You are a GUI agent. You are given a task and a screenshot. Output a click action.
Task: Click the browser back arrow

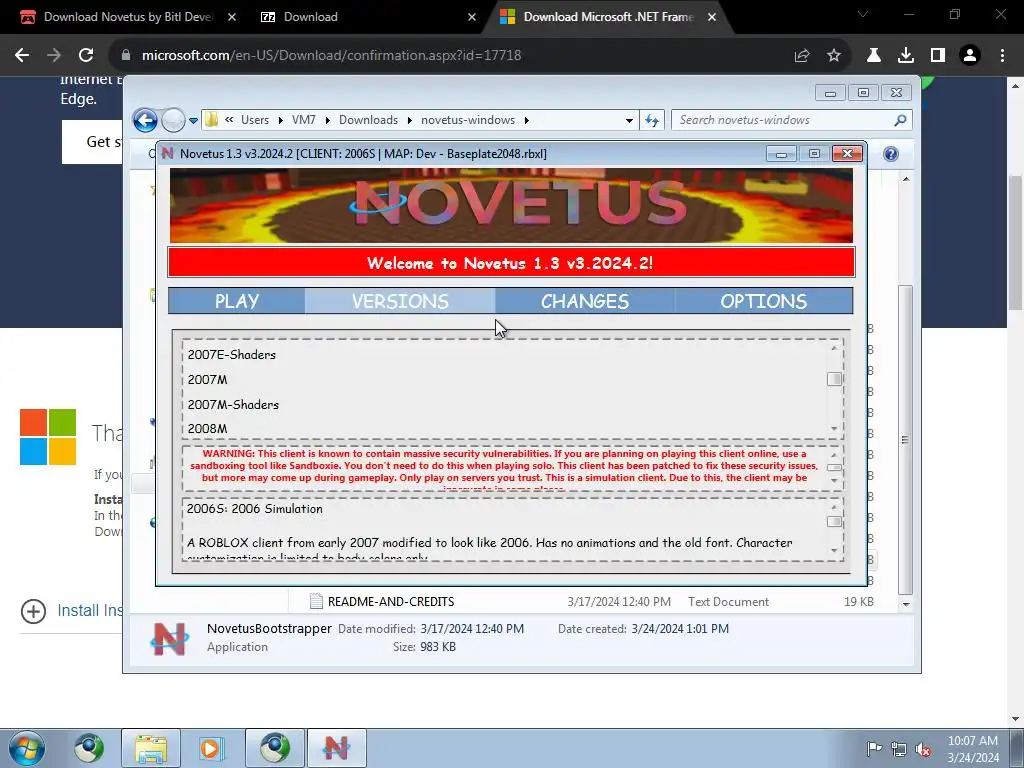point(22,56)
